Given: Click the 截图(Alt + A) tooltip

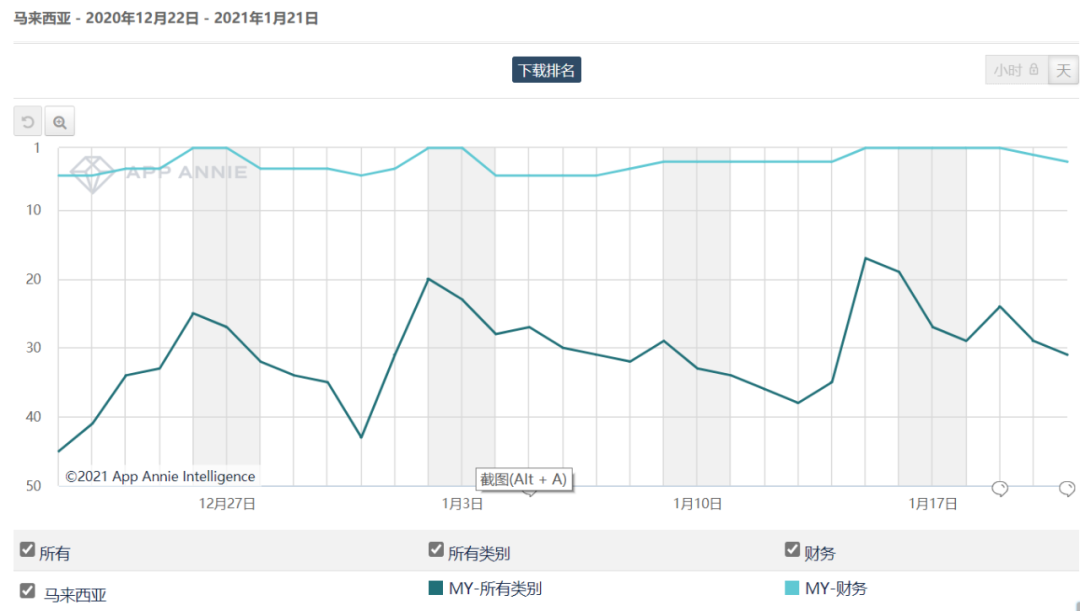Looking at the screenshot, I should (524, 479).
